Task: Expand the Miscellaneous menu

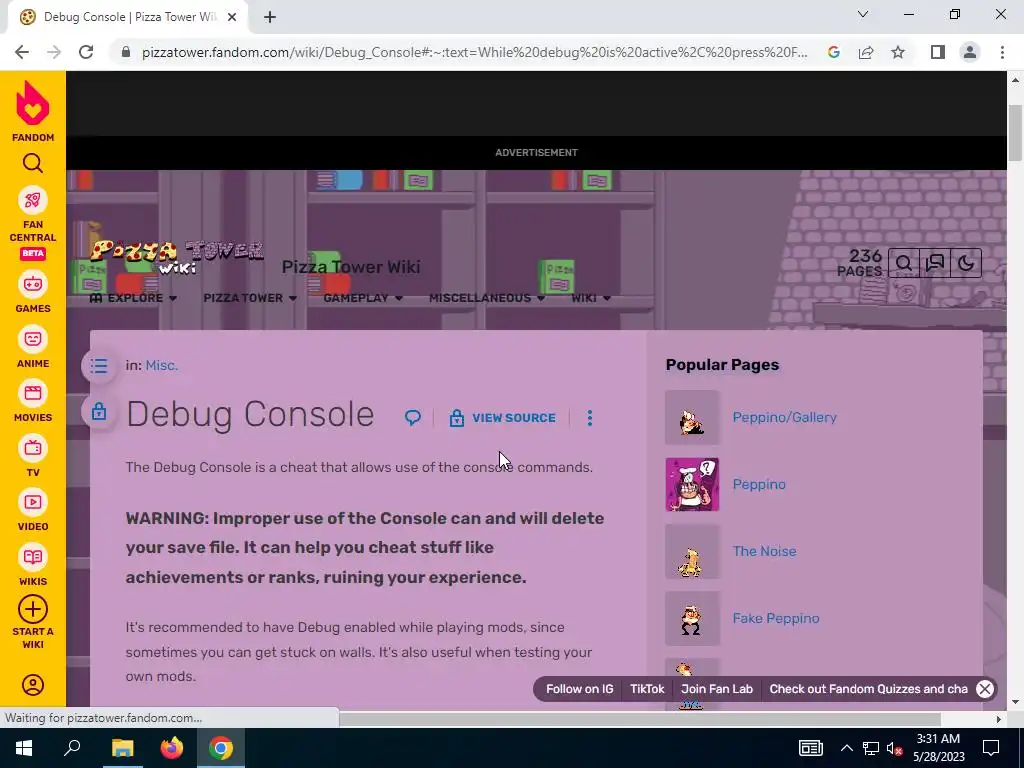Action: click(487, 298)
